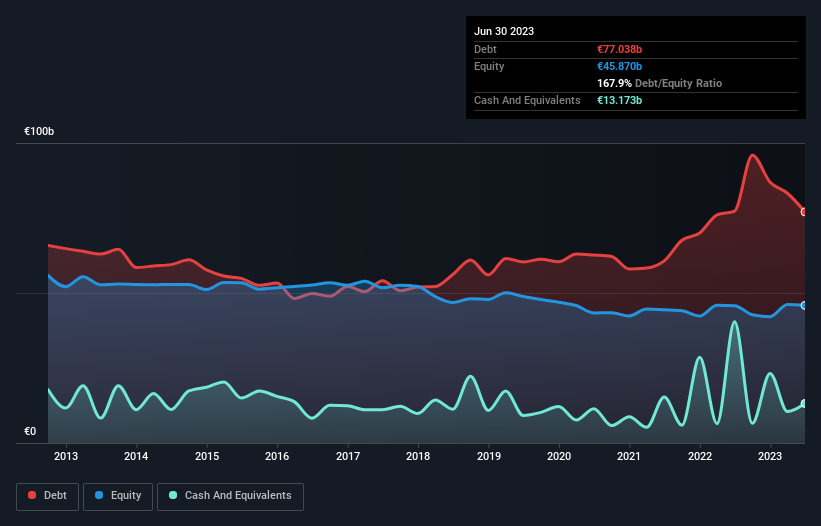This screenshot has height=526, width=821.
Task: Toggle the Cash And Equivalents legend button
Action: [x=230, y=496]
